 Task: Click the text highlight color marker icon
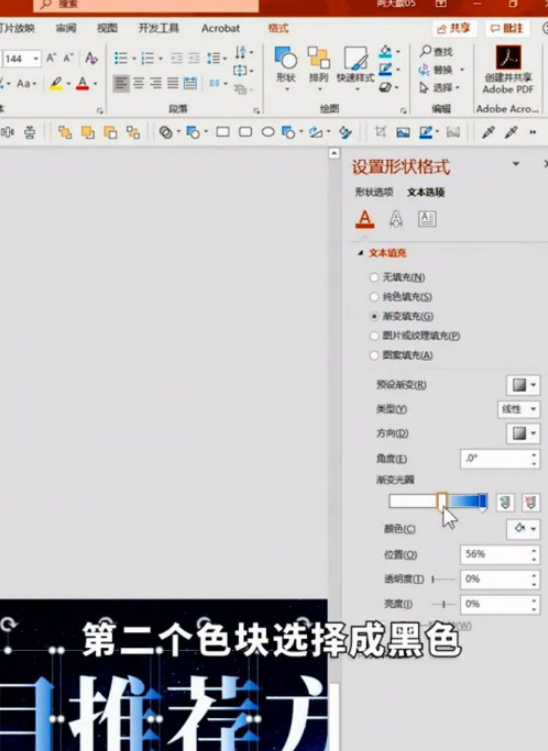(x=56, y=84)
